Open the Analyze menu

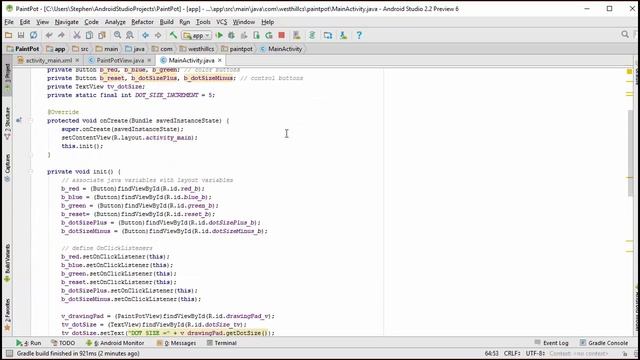point(115,22)
